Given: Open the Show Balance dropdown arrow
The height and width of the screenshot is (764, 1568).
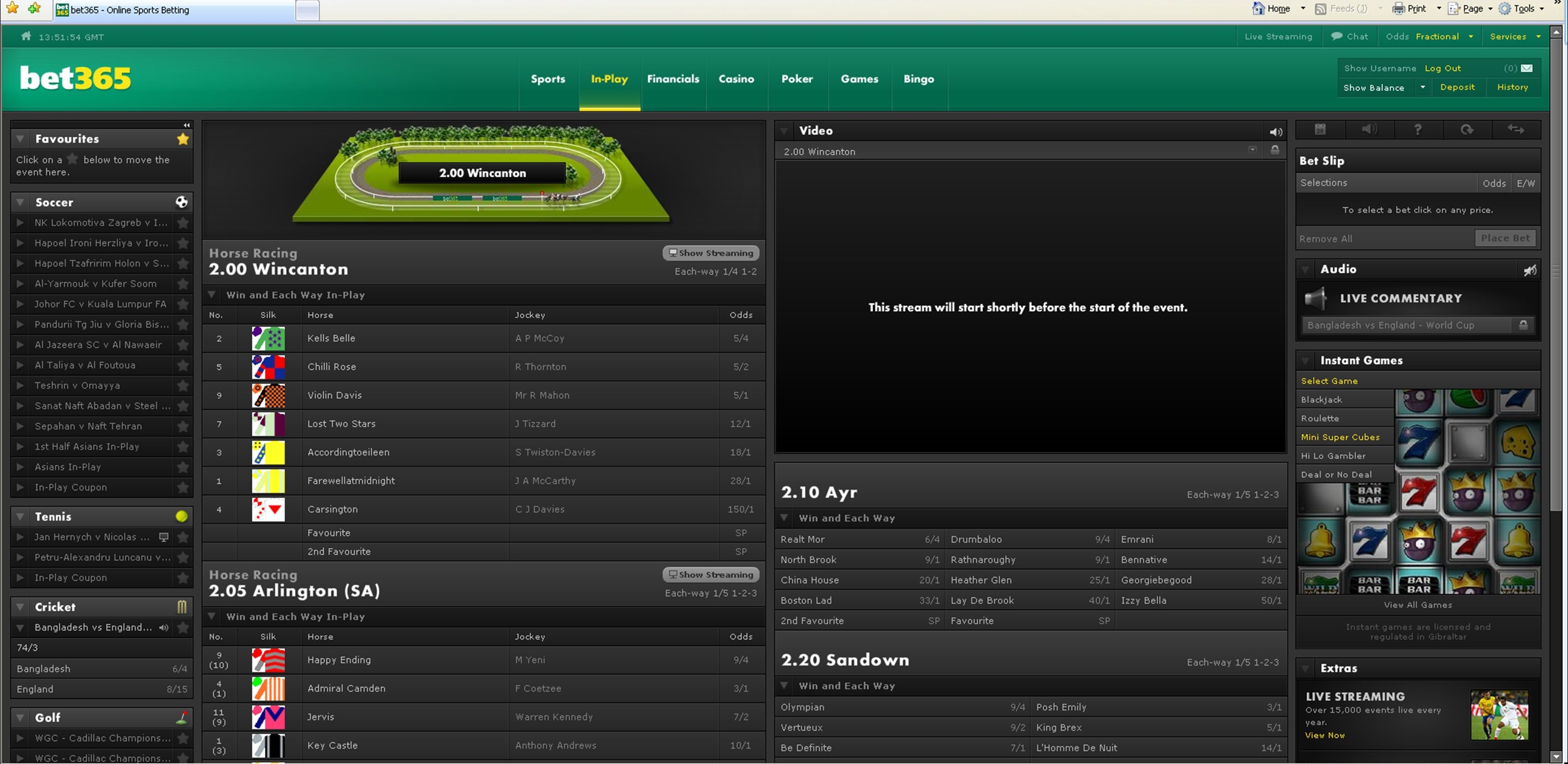Looking at the screenshot, I should pos(1423,87).
